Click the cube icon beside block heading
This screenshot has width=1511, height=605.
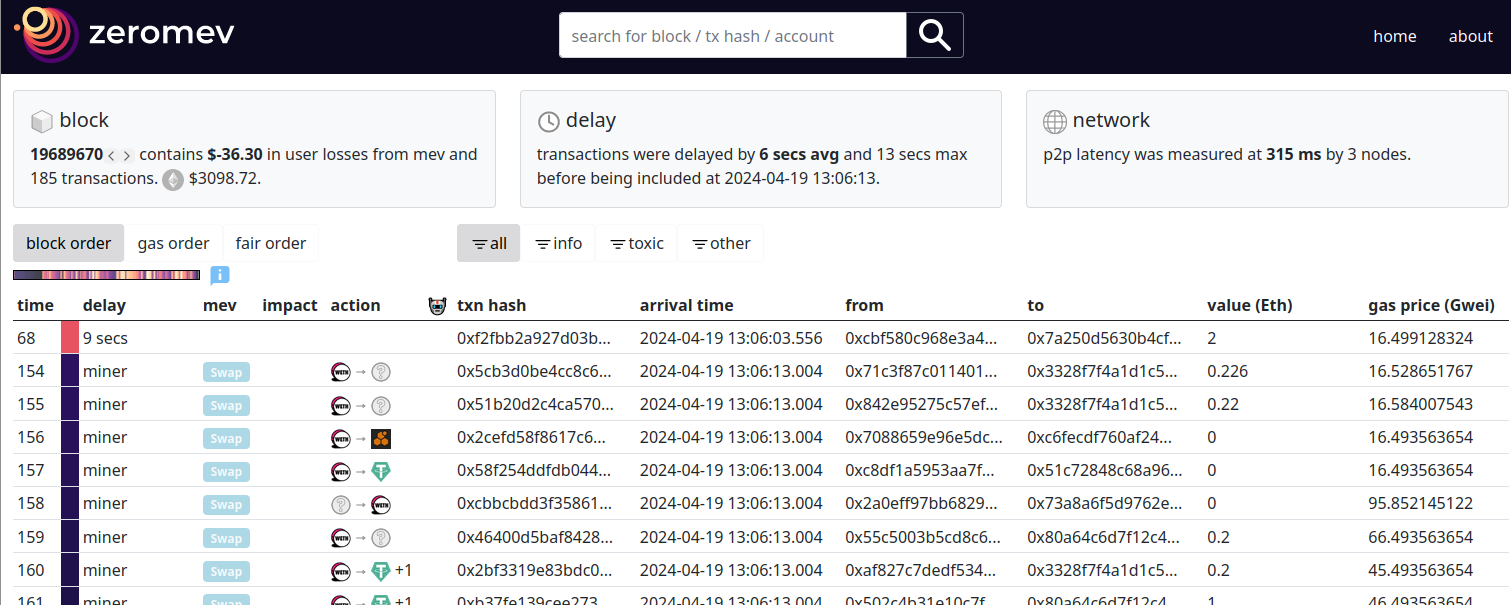[x=41, y=121]
